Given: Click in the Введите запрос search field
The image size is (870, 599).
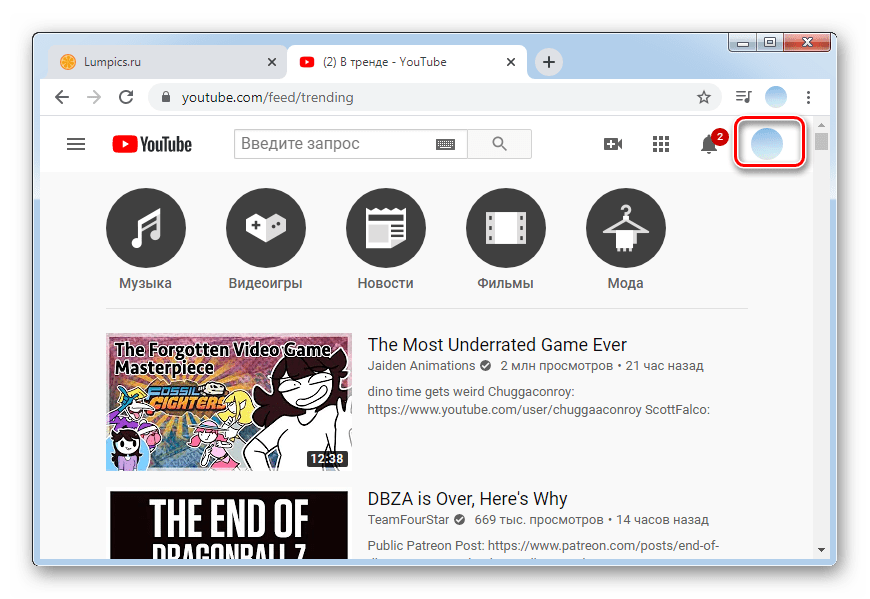Looking at the screenshot, I should point(335,144).
